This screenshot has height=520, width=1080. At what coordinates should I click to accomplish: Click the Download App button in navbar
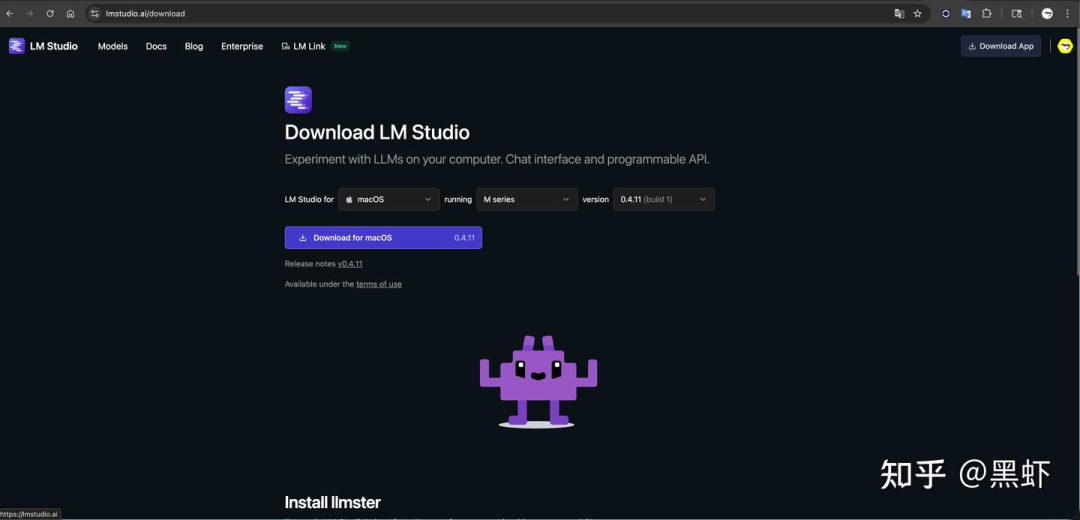click(1001, 46)
